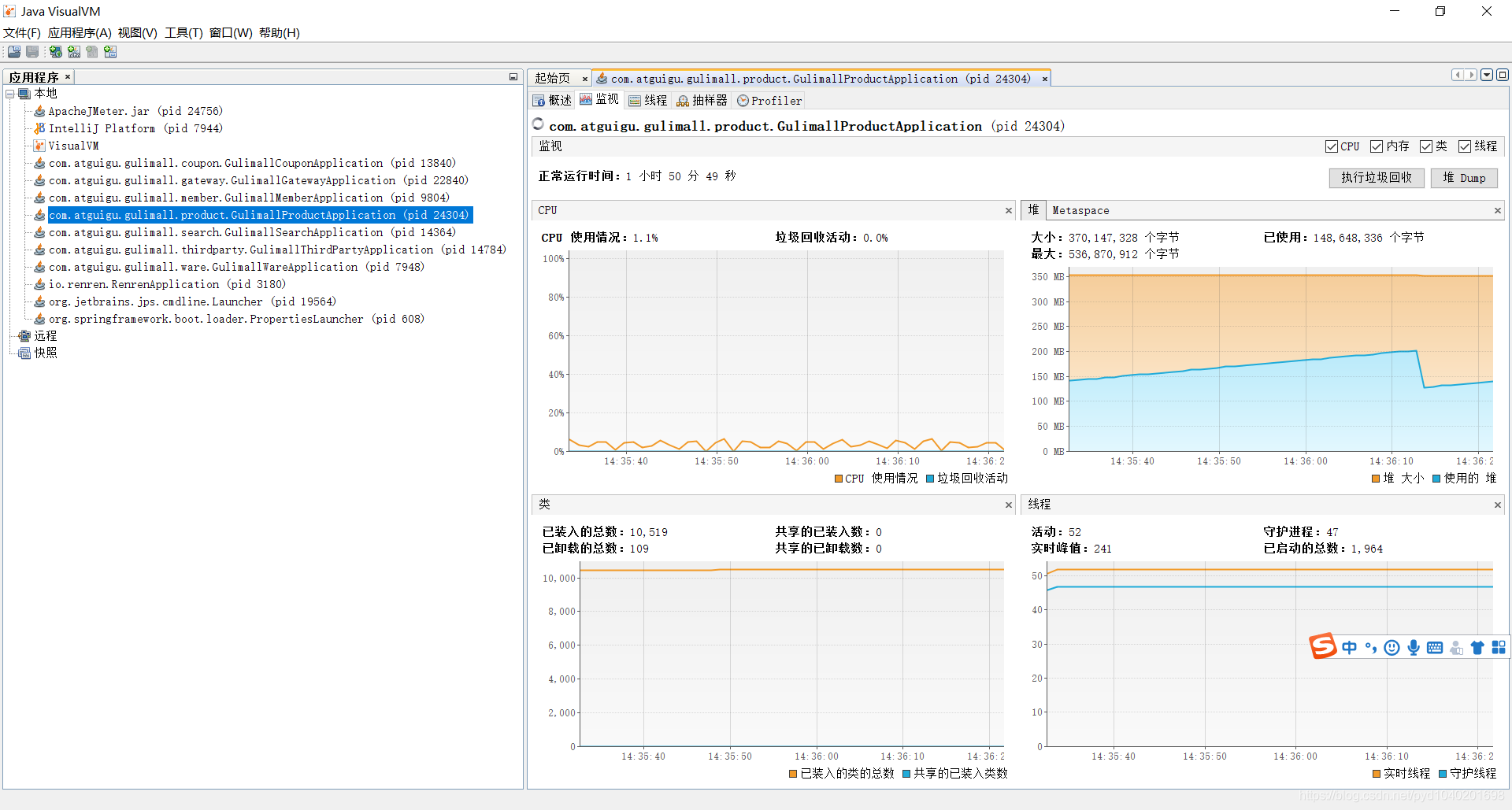Switch to the 线程 tab

pos(648,101)
